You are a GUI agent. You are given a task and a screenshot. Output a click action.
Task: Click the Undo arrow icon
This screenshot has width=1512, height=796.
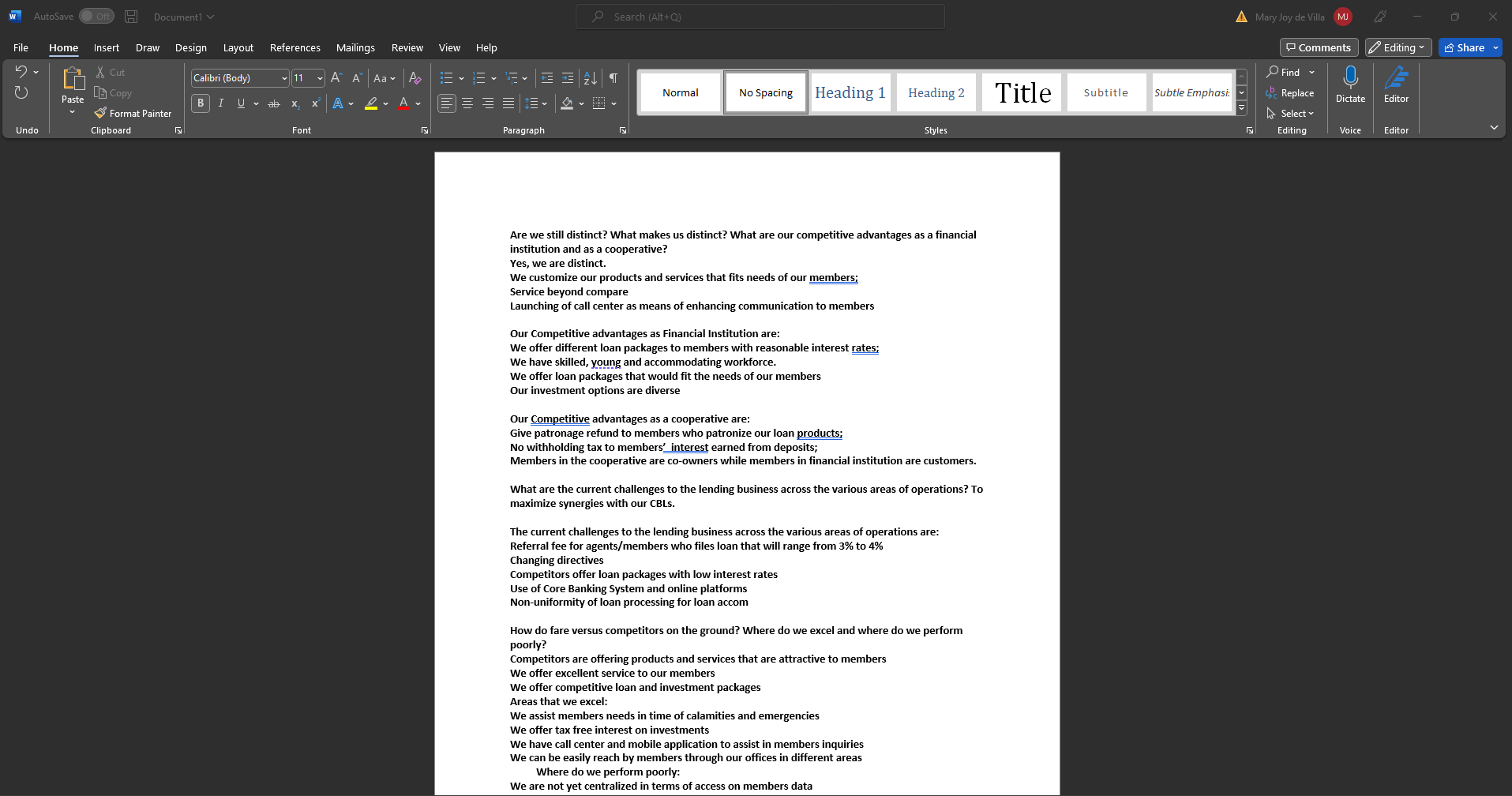pyautogui.click(x=21, y=72)
